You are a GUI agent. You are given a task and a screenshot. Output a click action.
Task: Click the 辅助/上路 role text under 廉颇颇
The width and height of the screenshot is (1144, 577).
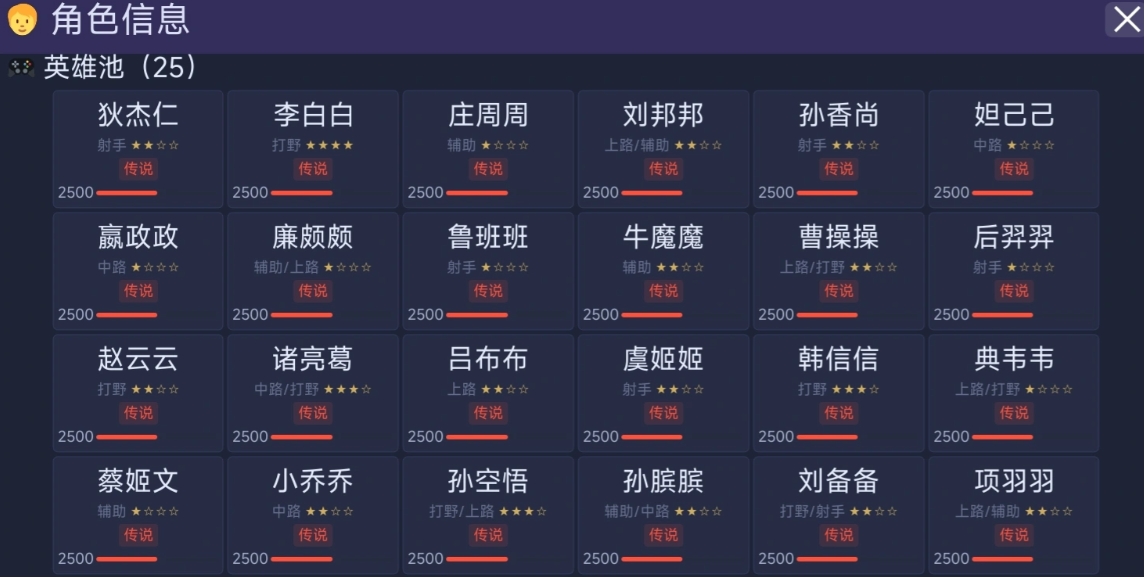(286, 267)
